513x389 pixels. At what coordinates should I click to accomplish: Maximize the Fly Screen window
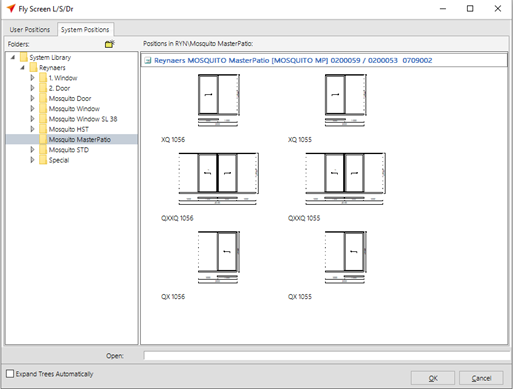[470, 9]
